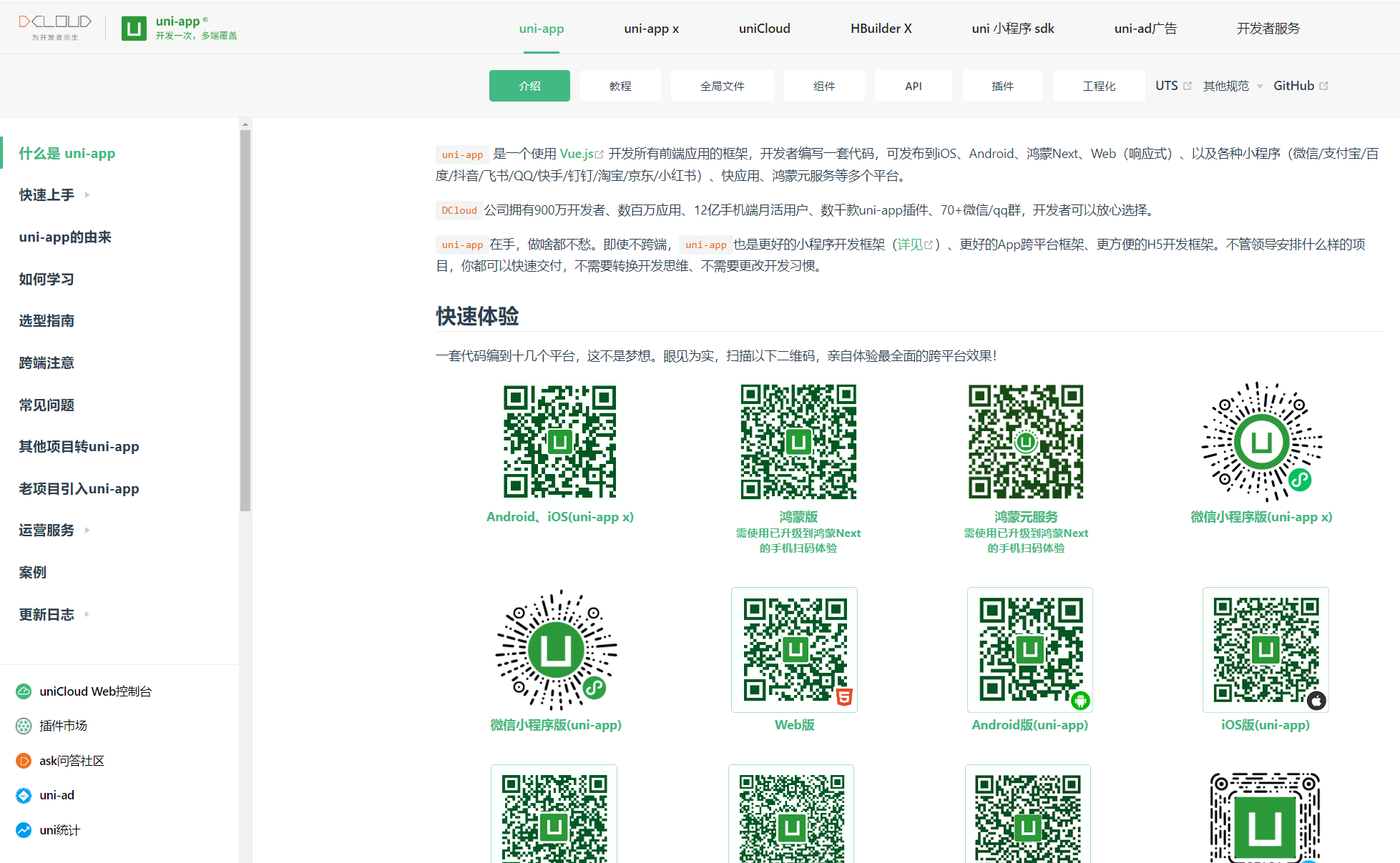Click the 鸿蒙版 QR code image
This screenshot has width=1400, height=863.
coord(798,442)
